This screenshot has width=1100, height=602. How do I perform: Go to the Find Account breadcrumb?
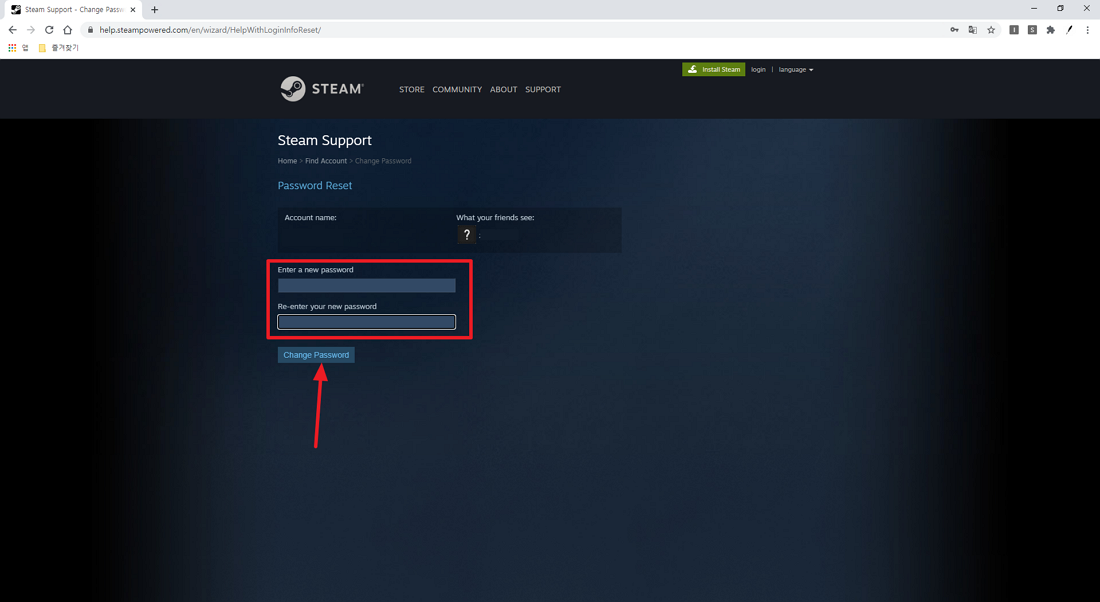[x=326, y=161]
